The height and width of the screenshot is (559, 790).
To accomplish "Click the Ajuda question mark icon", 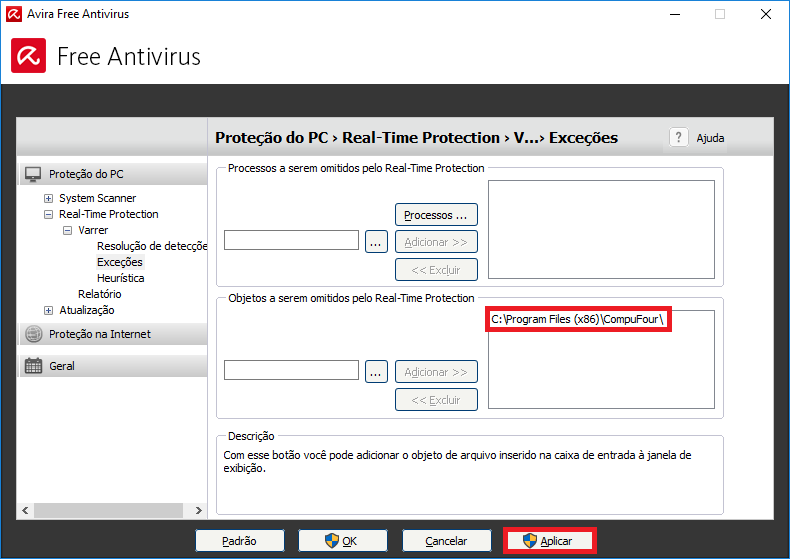I will (679, 138).
